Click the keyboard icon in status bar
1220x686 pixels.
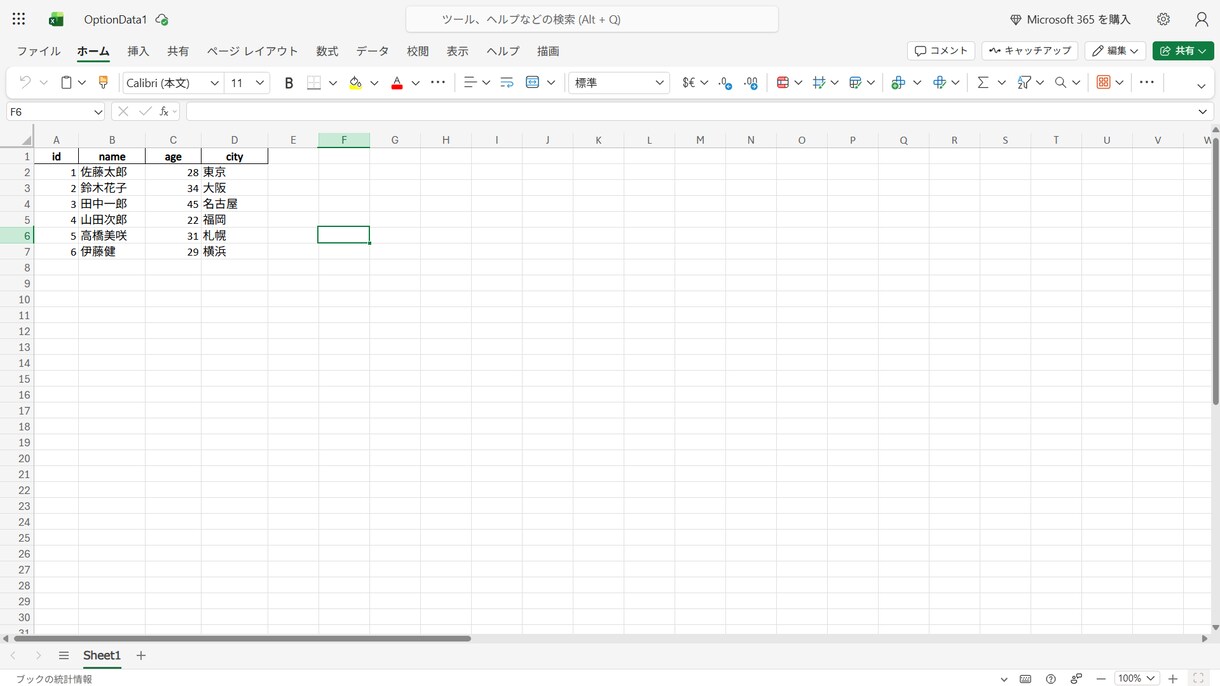click(1025, 679)
